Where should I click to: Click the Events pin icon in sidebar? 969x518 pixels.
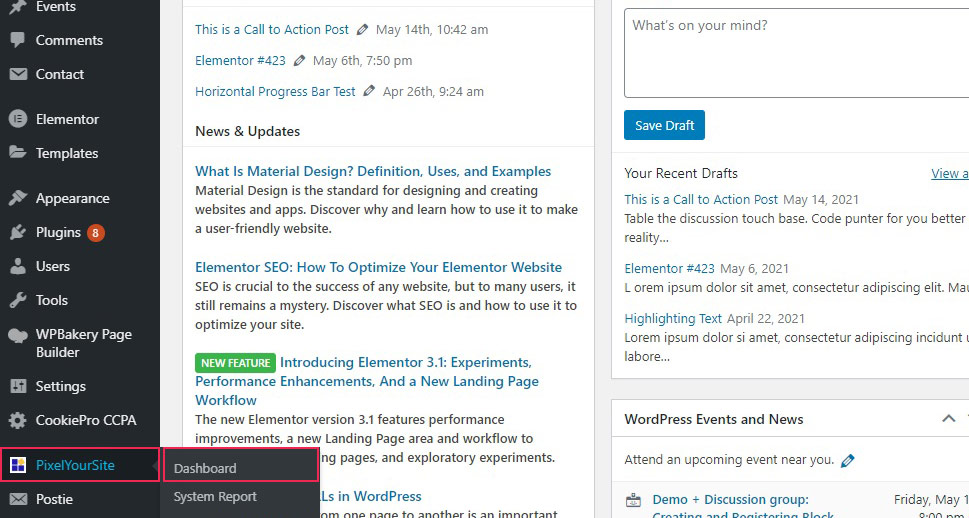click(x=18, y=7)
